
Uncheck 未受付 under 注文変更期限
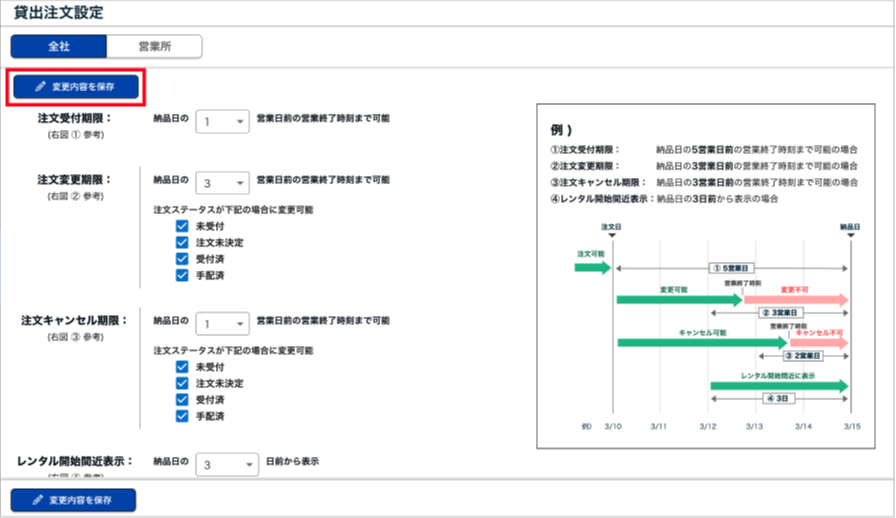(182, 227)
